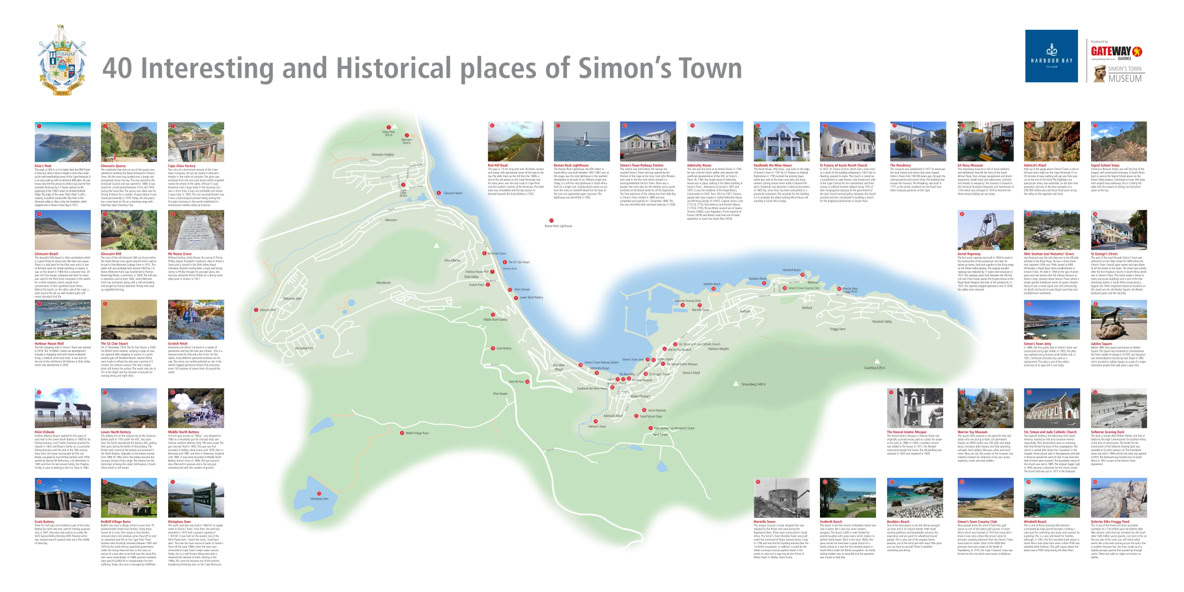Open the Red Hill Road photo
This screenshot has height=592, width=1184.
coord(516,143)
